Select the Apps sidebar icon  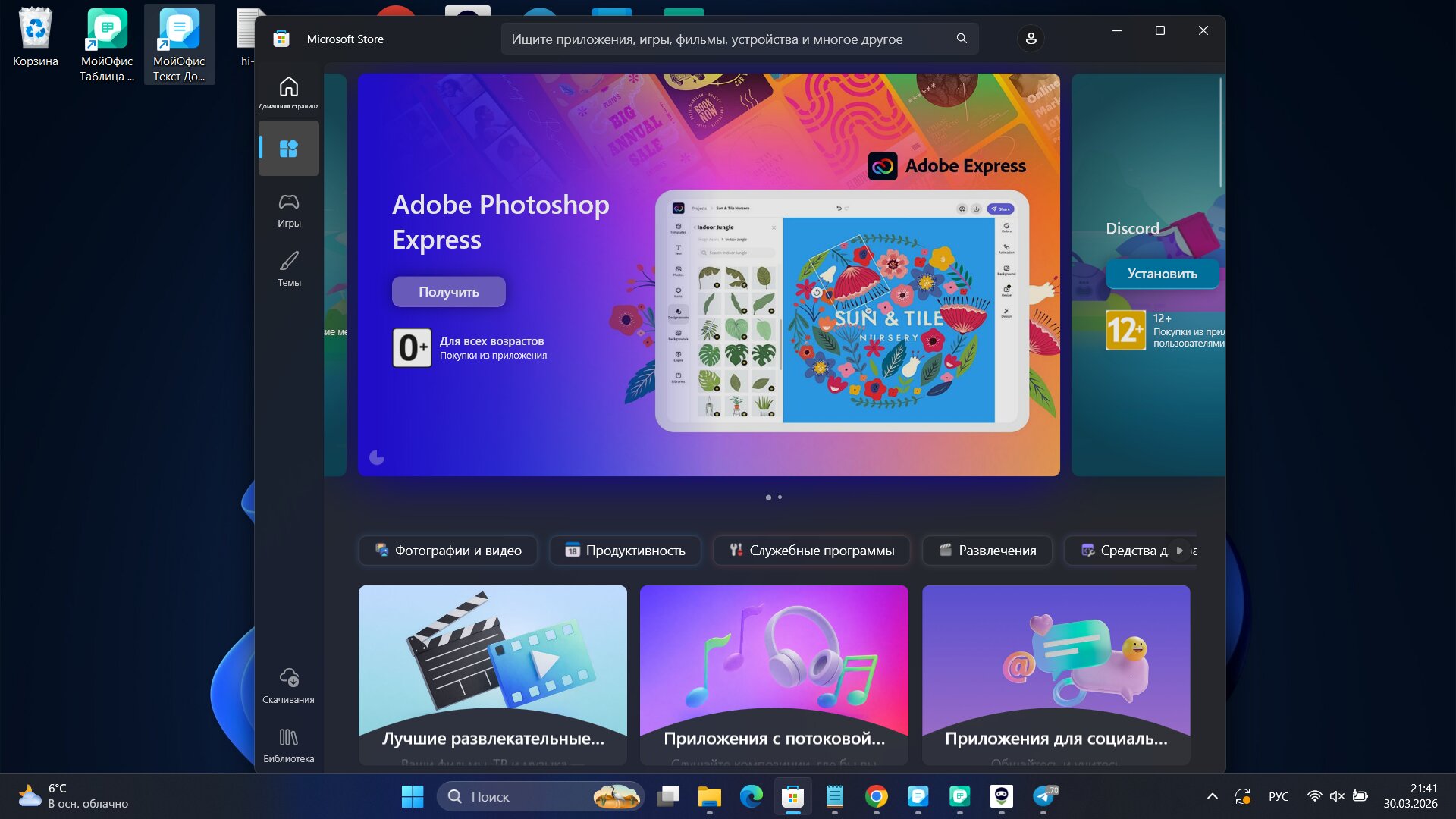[x=288, y=149]
